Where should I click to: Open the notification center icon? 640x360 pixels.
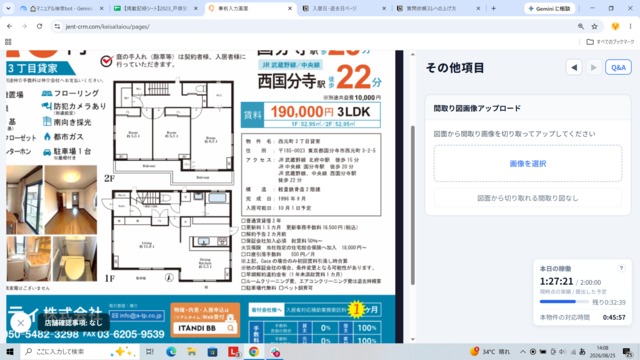[627, 351]
